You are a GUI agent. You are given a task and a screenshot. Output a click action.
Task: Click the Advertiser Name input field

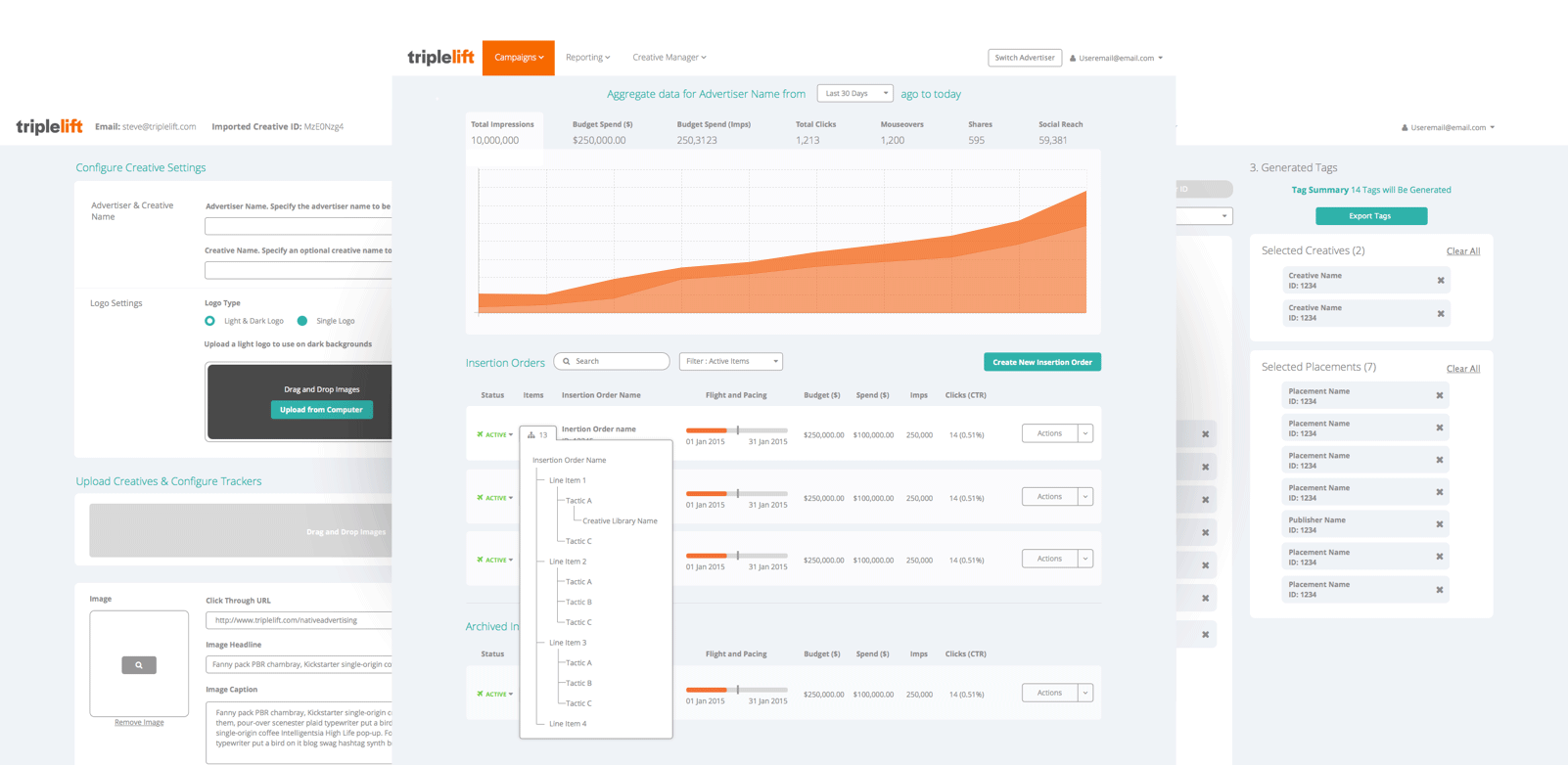298,226
